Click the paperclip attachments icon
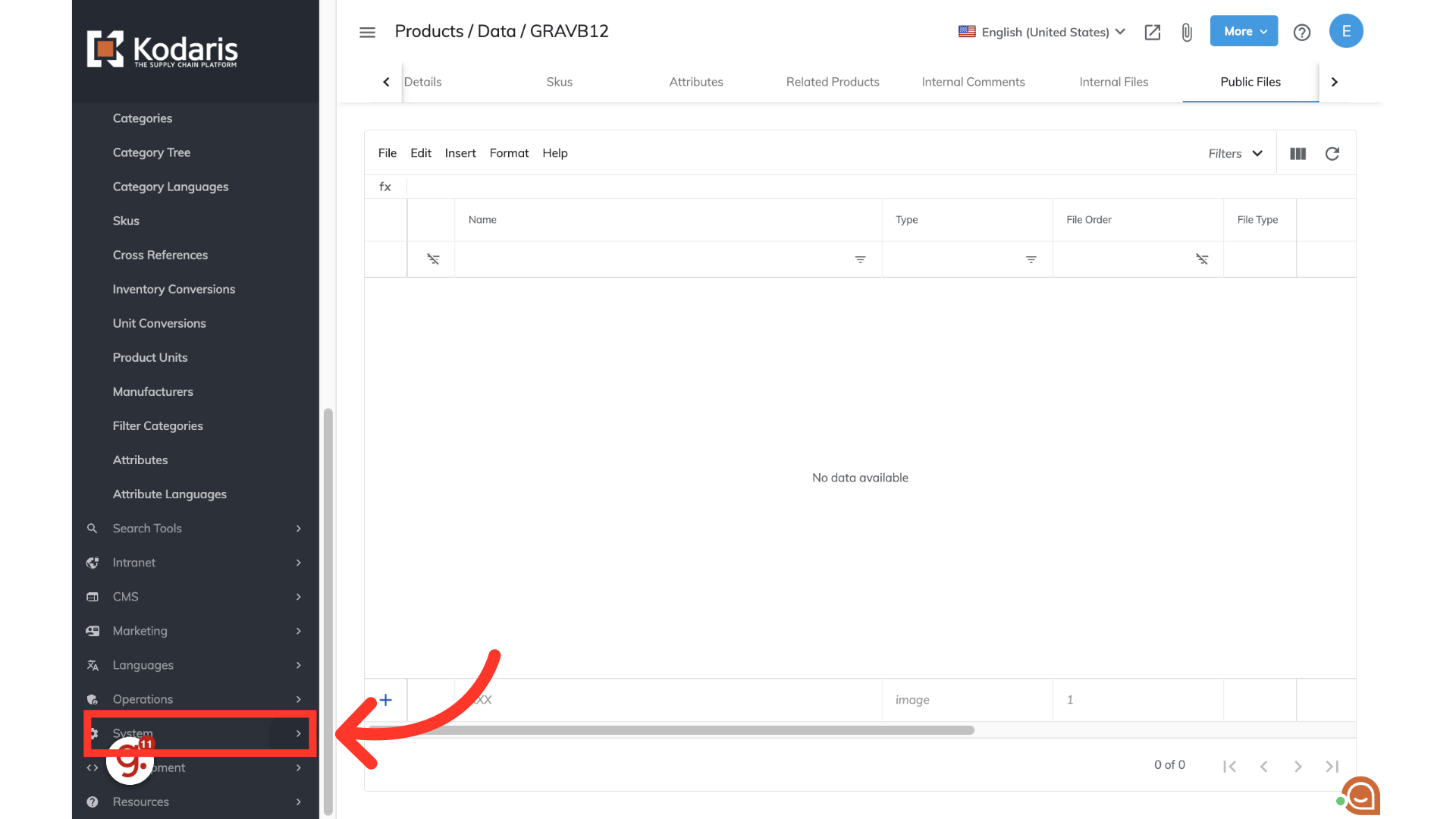 tap(1187, 32)
